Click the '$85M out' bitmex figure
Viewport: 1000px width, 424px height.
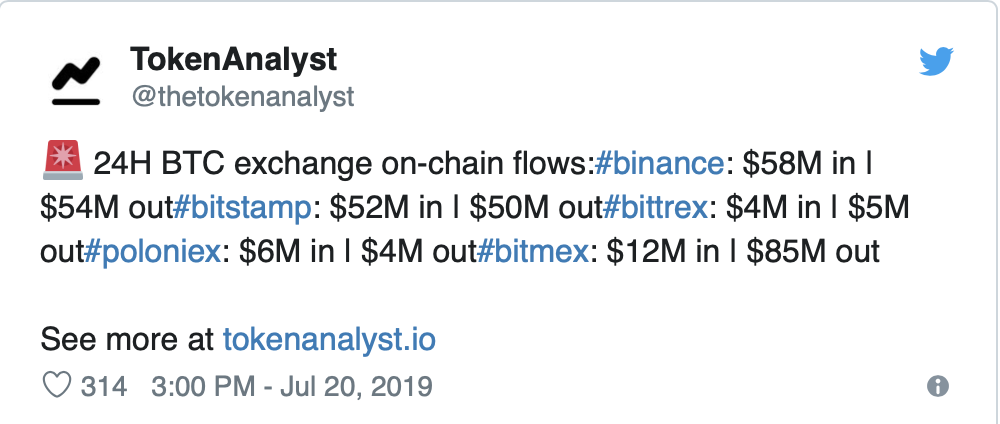813,252
